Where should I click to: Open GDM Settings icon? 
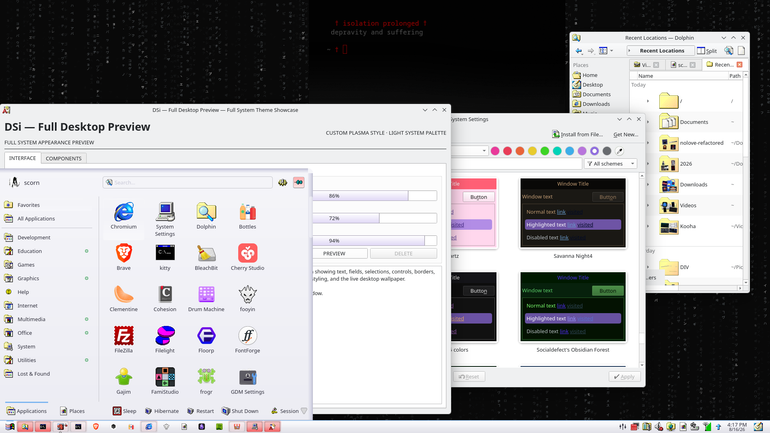pos(248,381)
